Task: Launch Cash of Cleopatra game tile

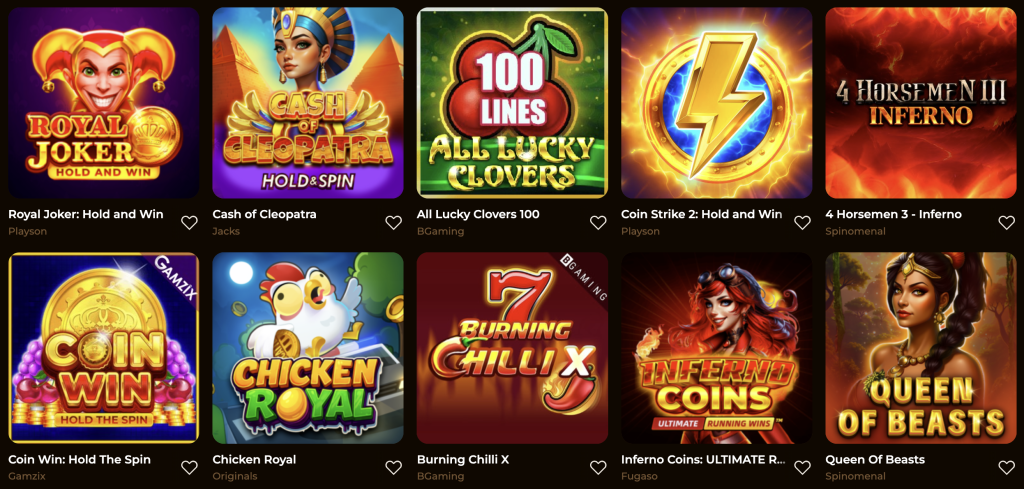Action: pyautogui.click(x=308, y=103)
